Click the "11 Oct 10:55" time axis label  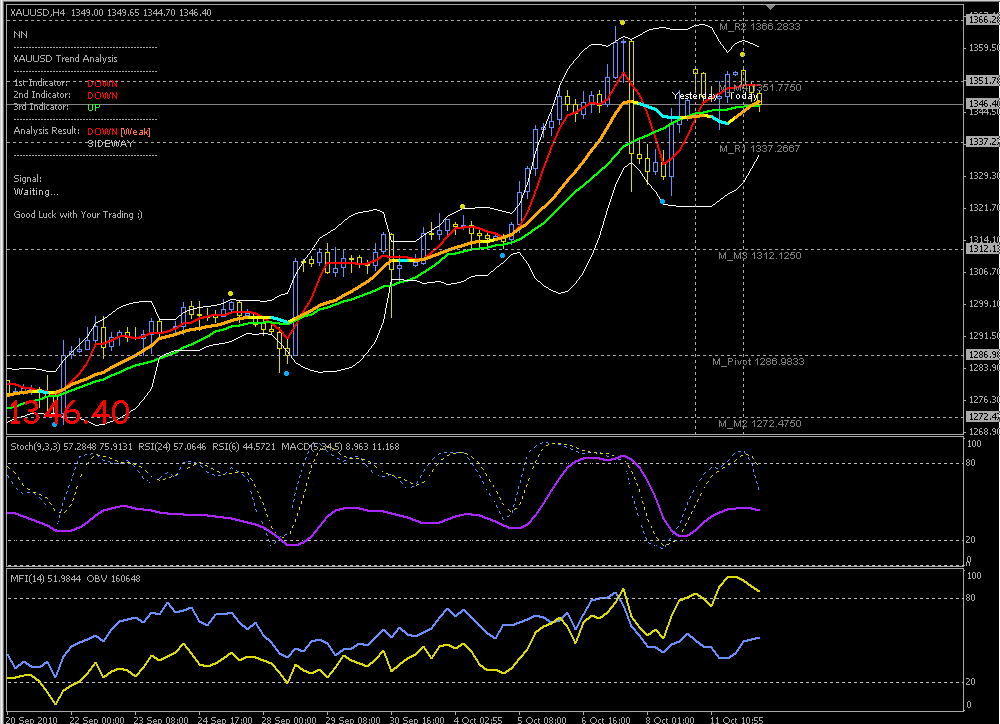tap(737, 720)
